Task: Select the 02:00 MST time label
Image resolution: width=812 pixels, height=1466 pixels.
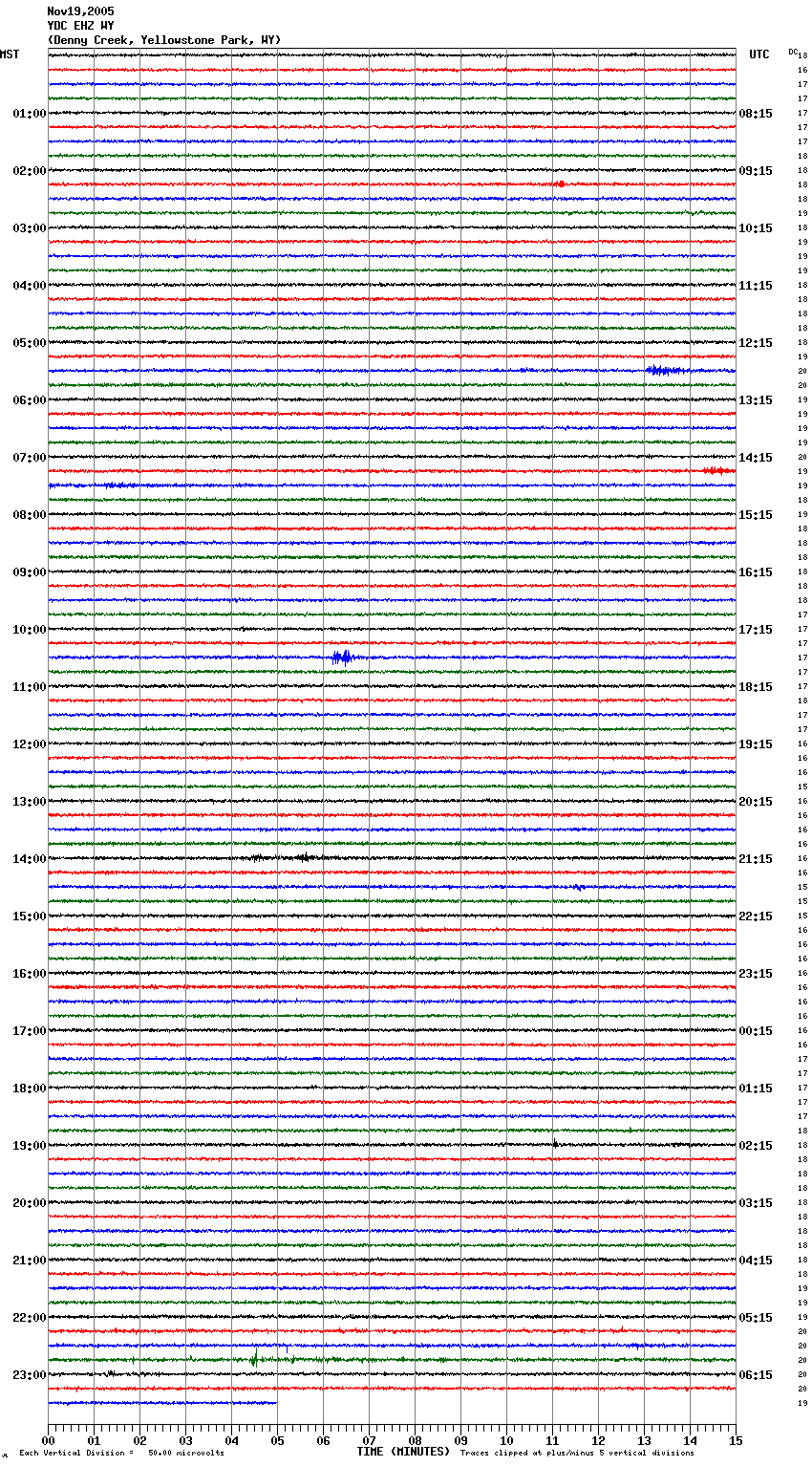Action: (x=29, y=171)
